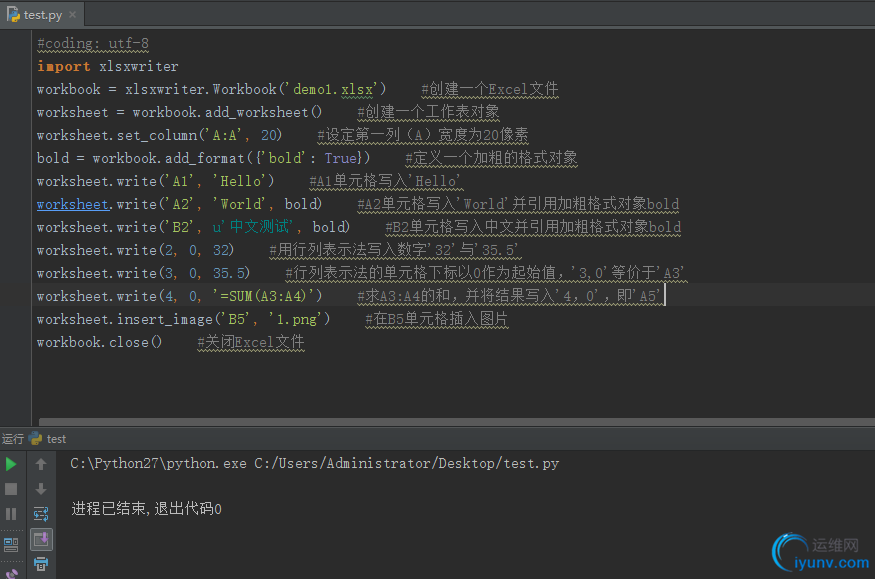This screenshot has height=579, width=875.
Task: Close the test.py tab
Action: [73, 15]
